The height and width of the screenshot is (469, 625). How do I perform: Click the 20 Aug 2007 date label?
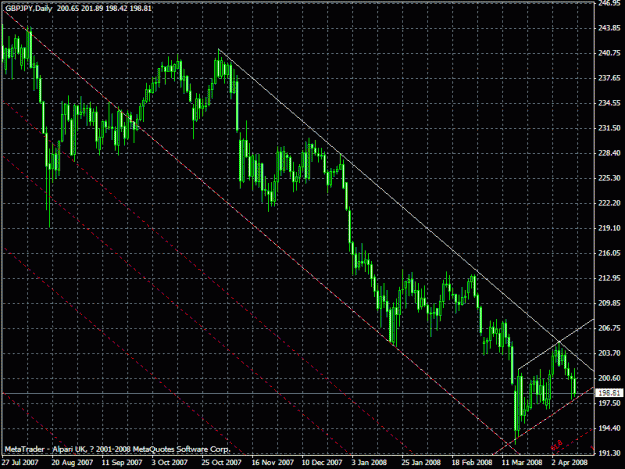[x=72, y=462]
